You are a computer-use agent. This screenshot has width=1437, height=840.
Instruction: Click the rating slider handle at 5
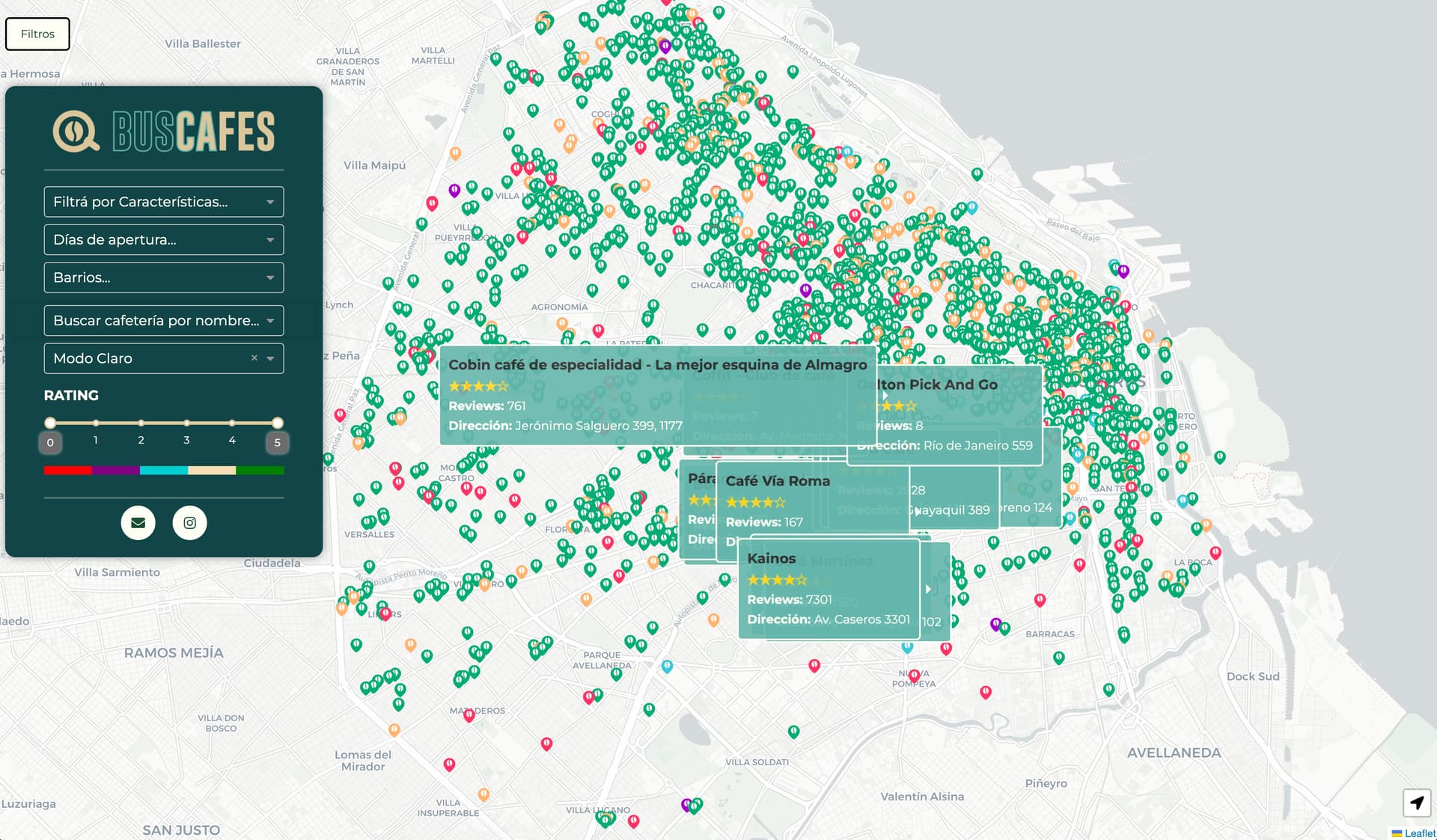pyautogui.click(x=278, y=423)
